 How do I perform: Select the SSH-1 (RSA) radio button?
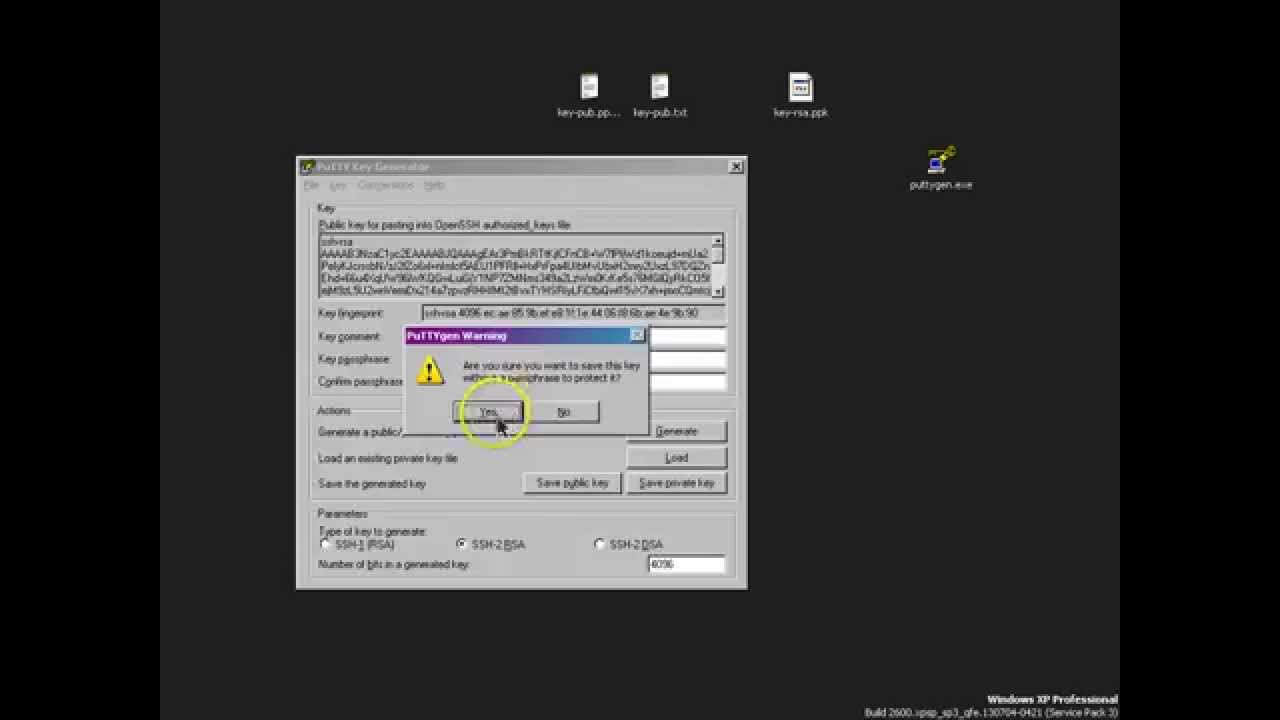coord(325,544)
